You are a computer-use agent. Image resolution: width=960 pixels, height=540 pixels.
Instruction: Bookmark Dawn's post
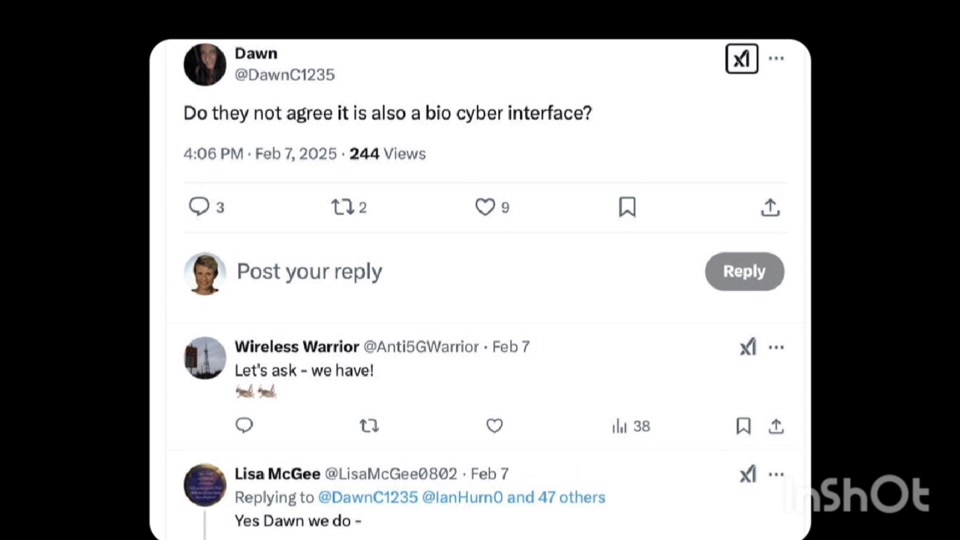click(x=627, y=207)
